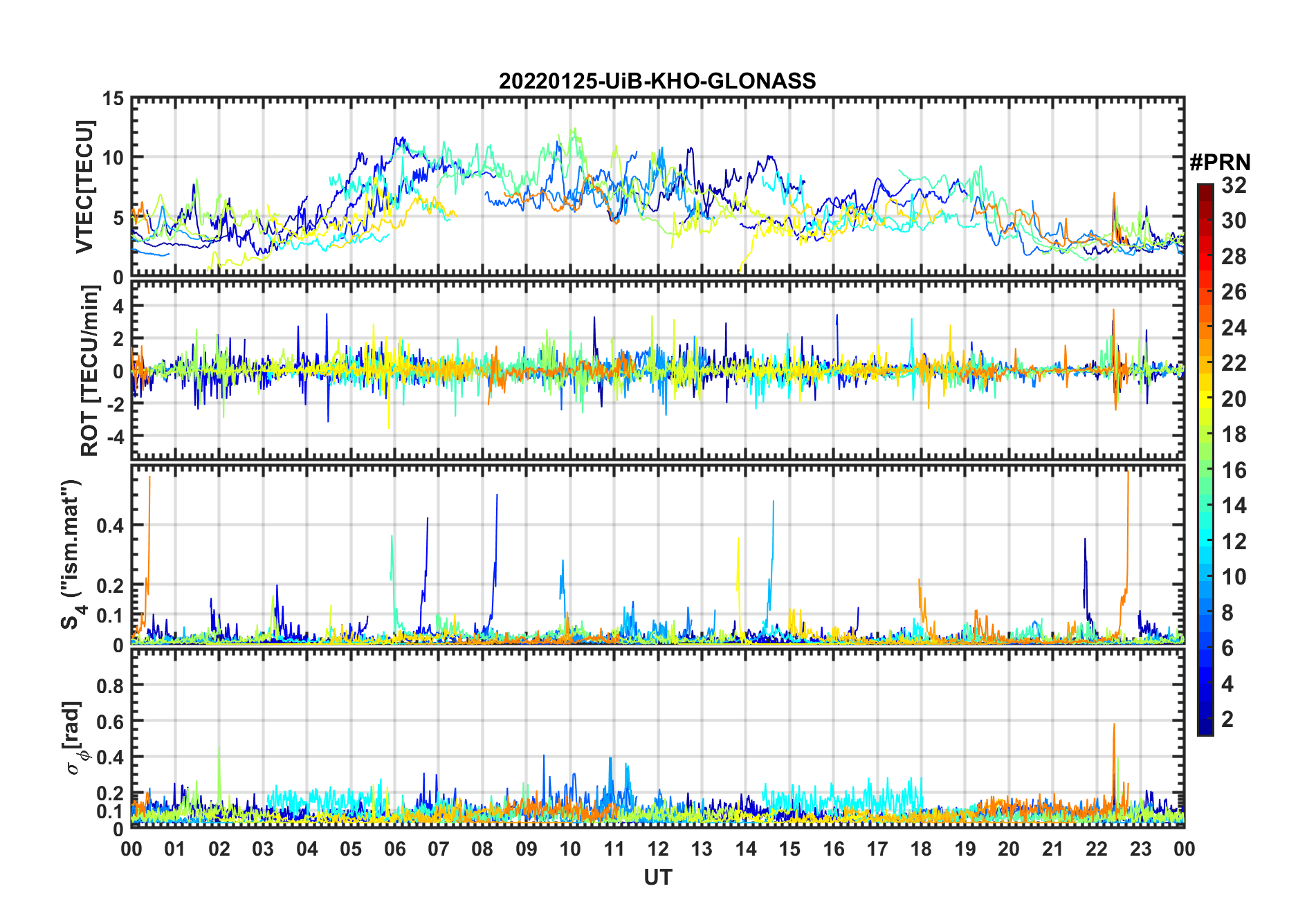Screen dimensions: 1316x920
Task: Click S4 axis tick label 0.4
Action: (111, 526)
